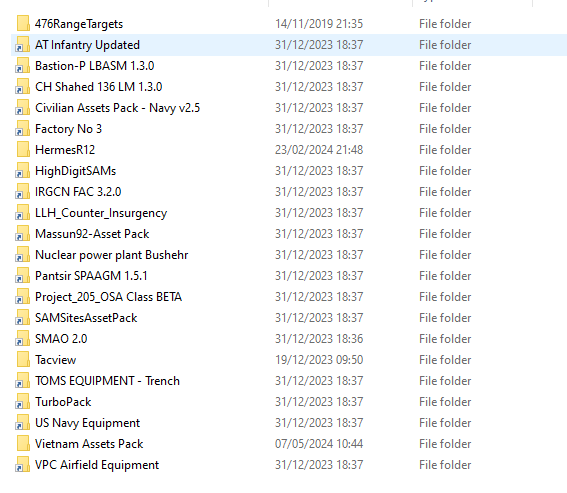Image resolution: width=567 pixels, height=493 pixels.
Task: Click the name HighDigitSAMs
Action: 75,171
